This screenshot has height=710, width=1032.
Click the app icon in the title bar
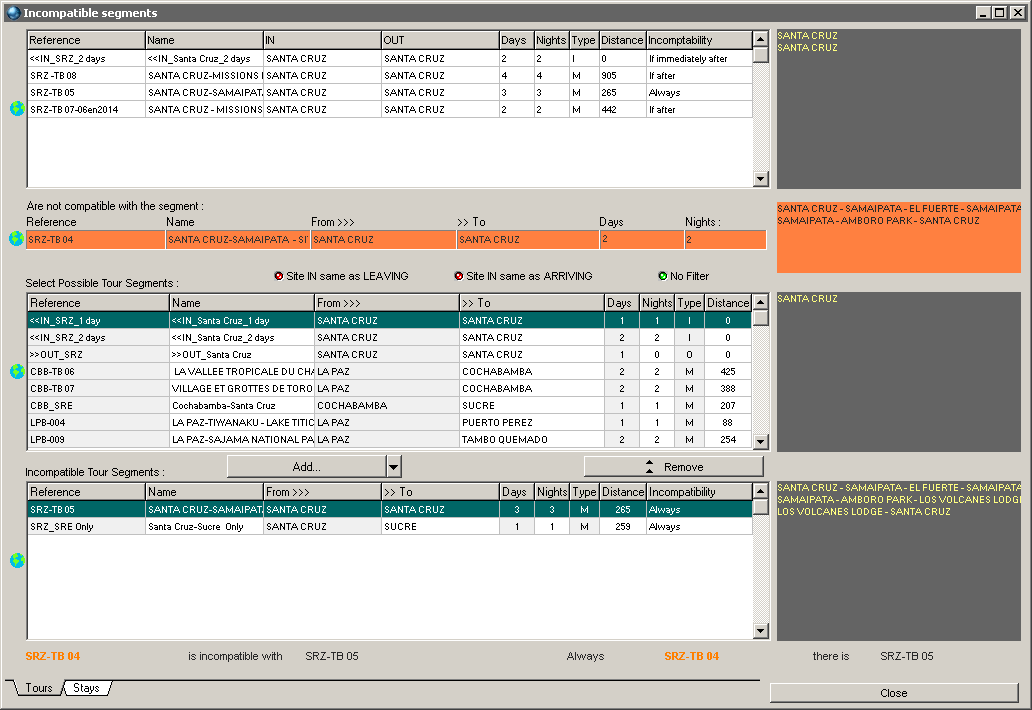click(12, 13)
